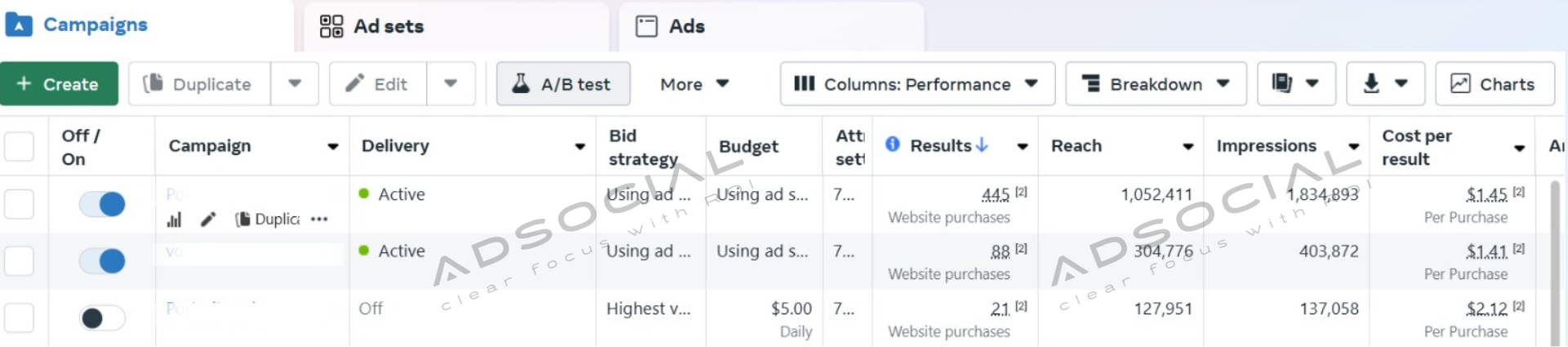This screenshot has height=347, width=1568.
Task: Open the three-dots menu in first campaign row
Action: coord(319,220)
